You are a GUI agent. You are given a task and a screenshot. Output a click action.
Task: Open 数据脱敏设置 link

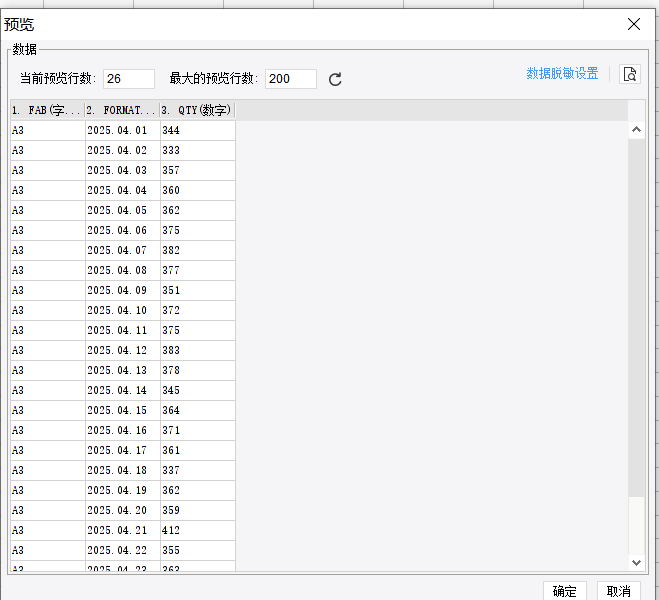[562, 74]
